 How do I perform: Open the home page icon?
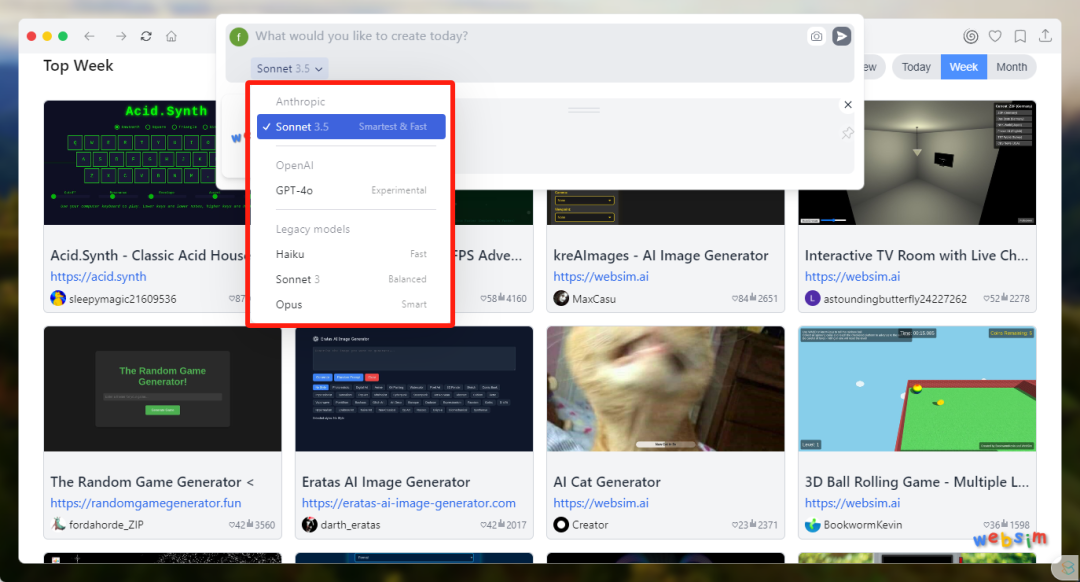(x=172, y=37)
